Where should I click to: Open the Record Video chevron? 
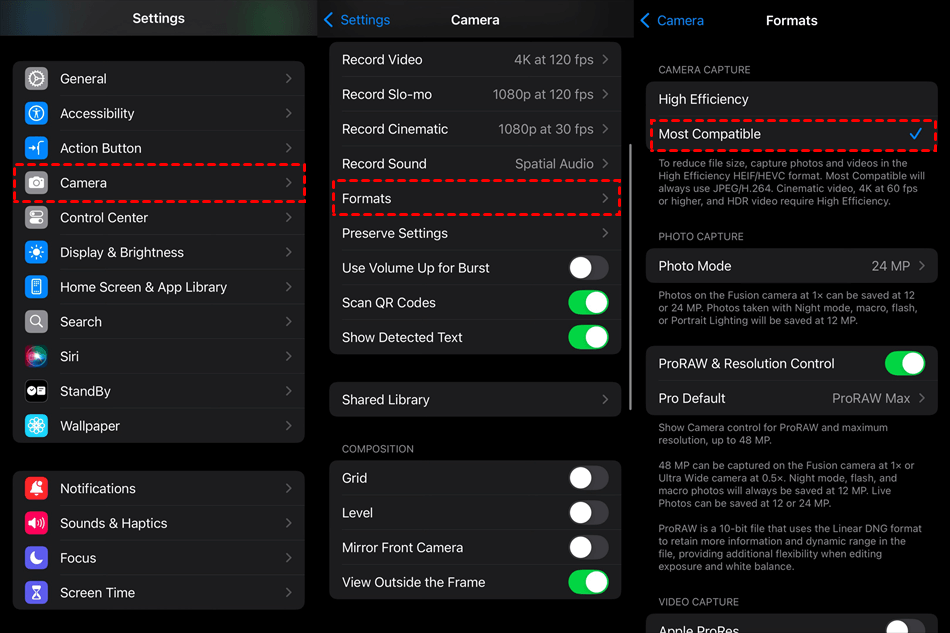[605, 59]
